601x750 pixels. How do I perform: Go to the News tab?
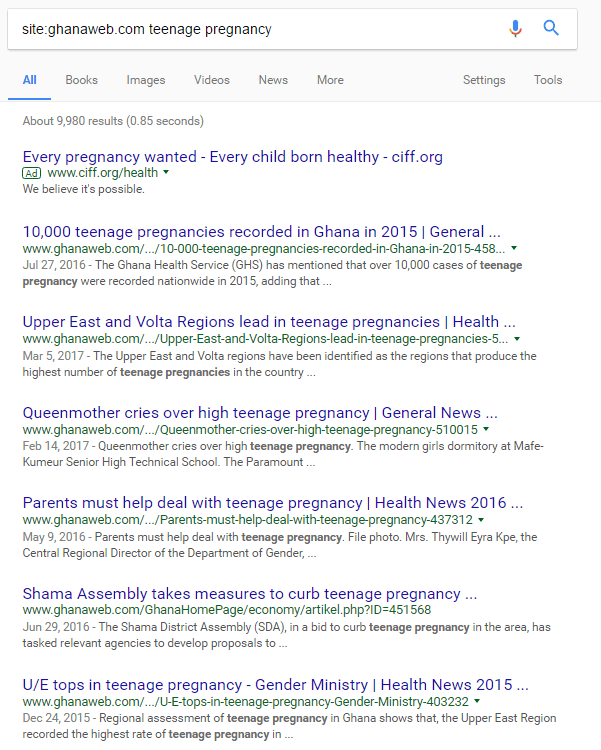click(273, 80)
